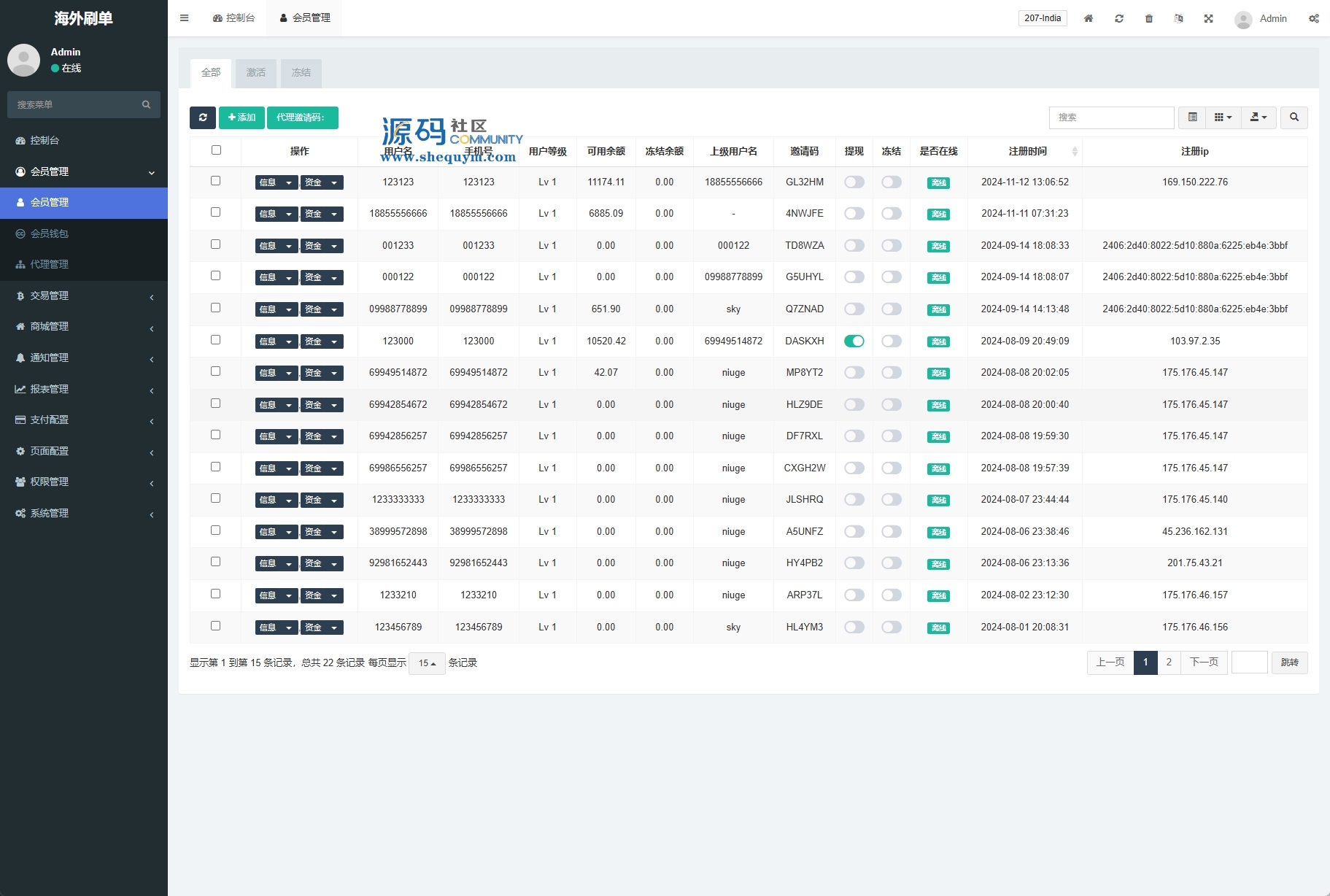Check the select-all checkbox in the table header
Screen dimensions: 1330x896
pyautogui.click(x=216, y=150)
